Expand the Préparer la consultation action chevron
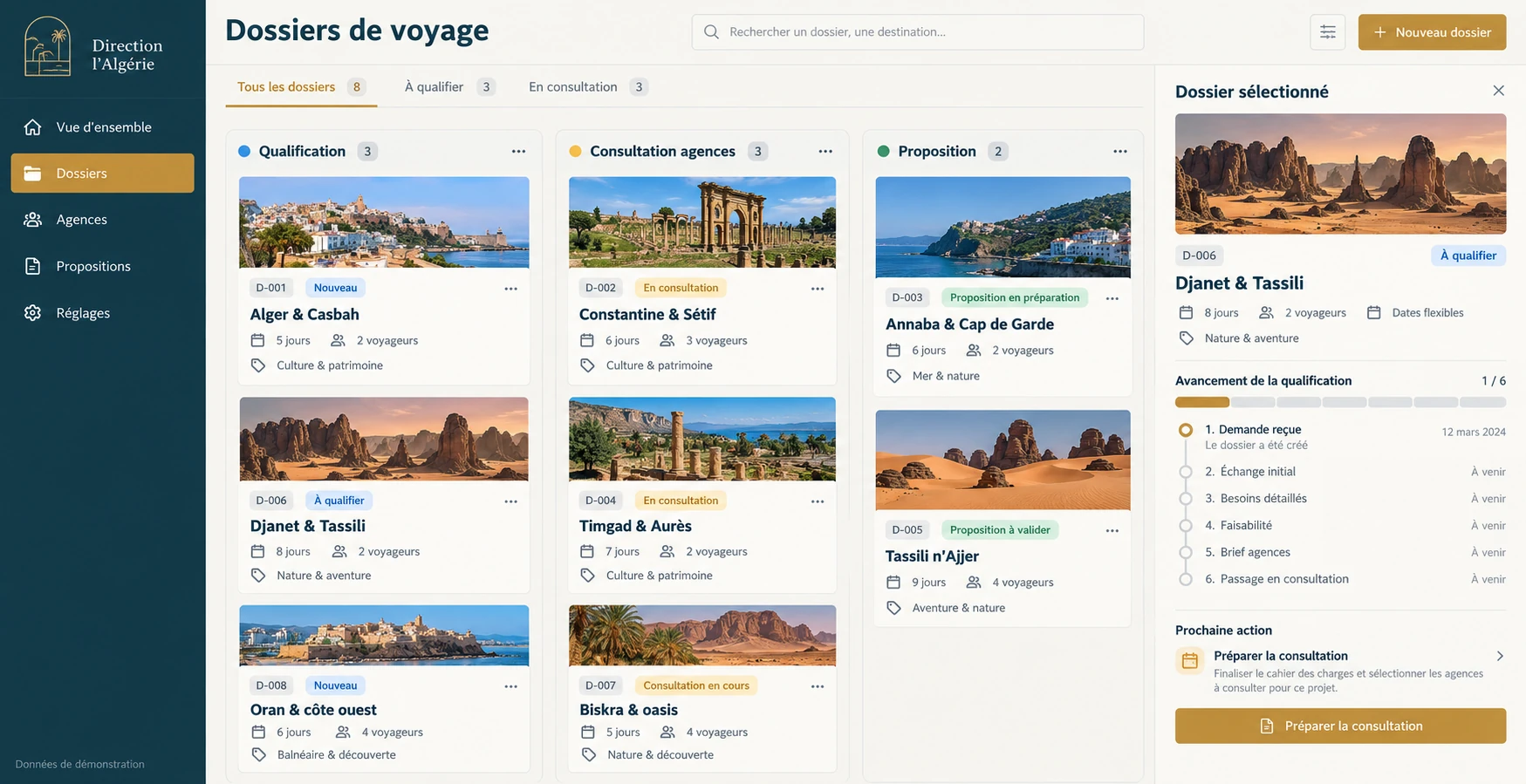1526x784 pixels. click(1500, 656)
